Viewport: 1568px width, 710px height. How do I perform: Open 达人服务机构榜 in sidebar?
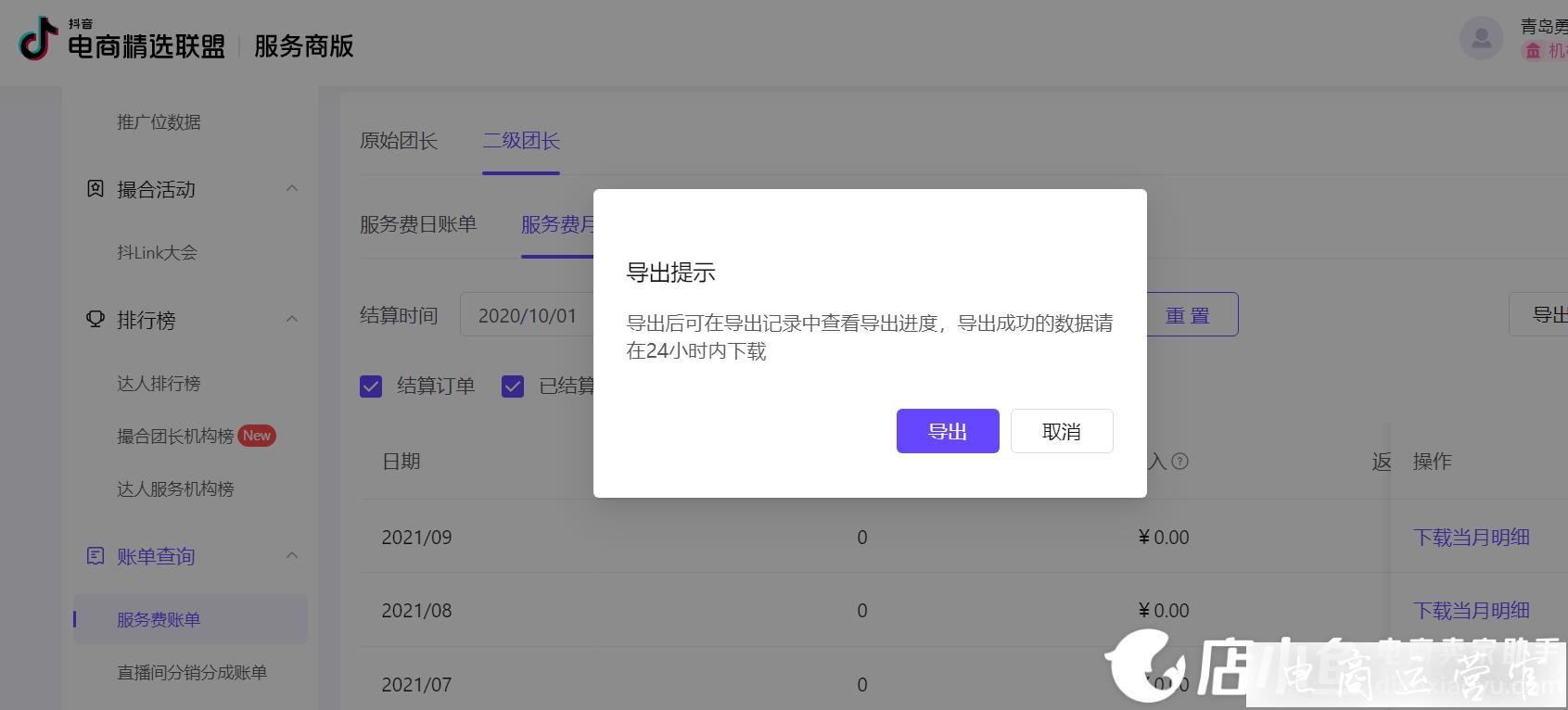pos(175,489)
